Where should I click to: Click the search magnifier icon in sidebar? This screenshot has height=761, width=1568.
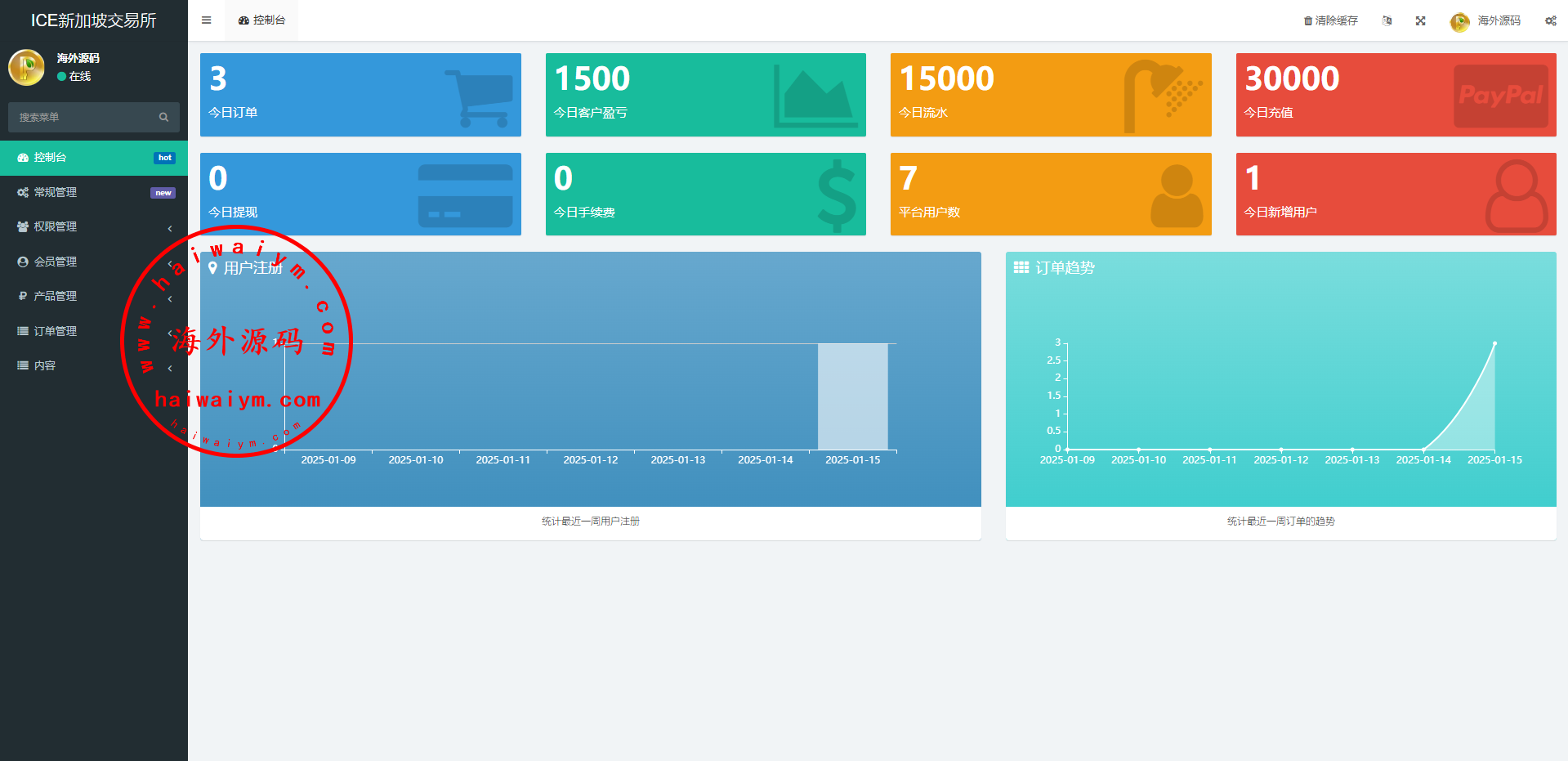pos(163,118)
